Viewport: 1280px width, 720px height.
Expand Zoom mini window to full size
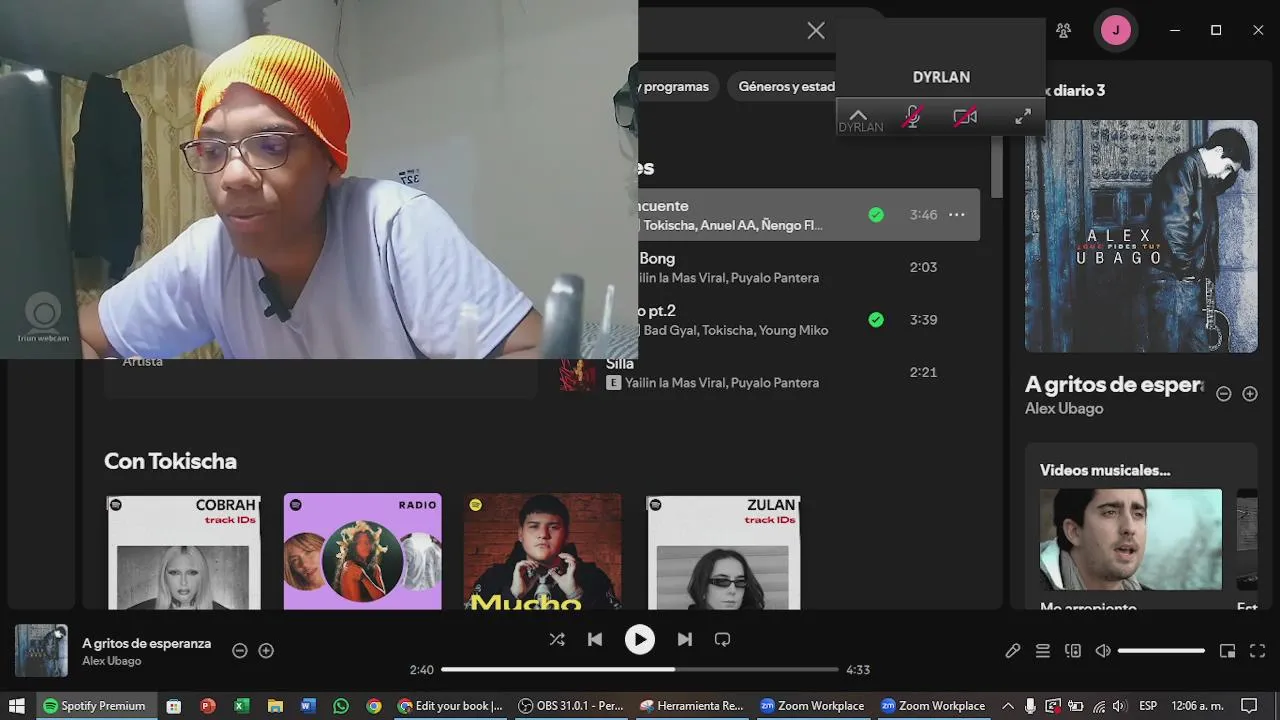(x=1023, y=117)
